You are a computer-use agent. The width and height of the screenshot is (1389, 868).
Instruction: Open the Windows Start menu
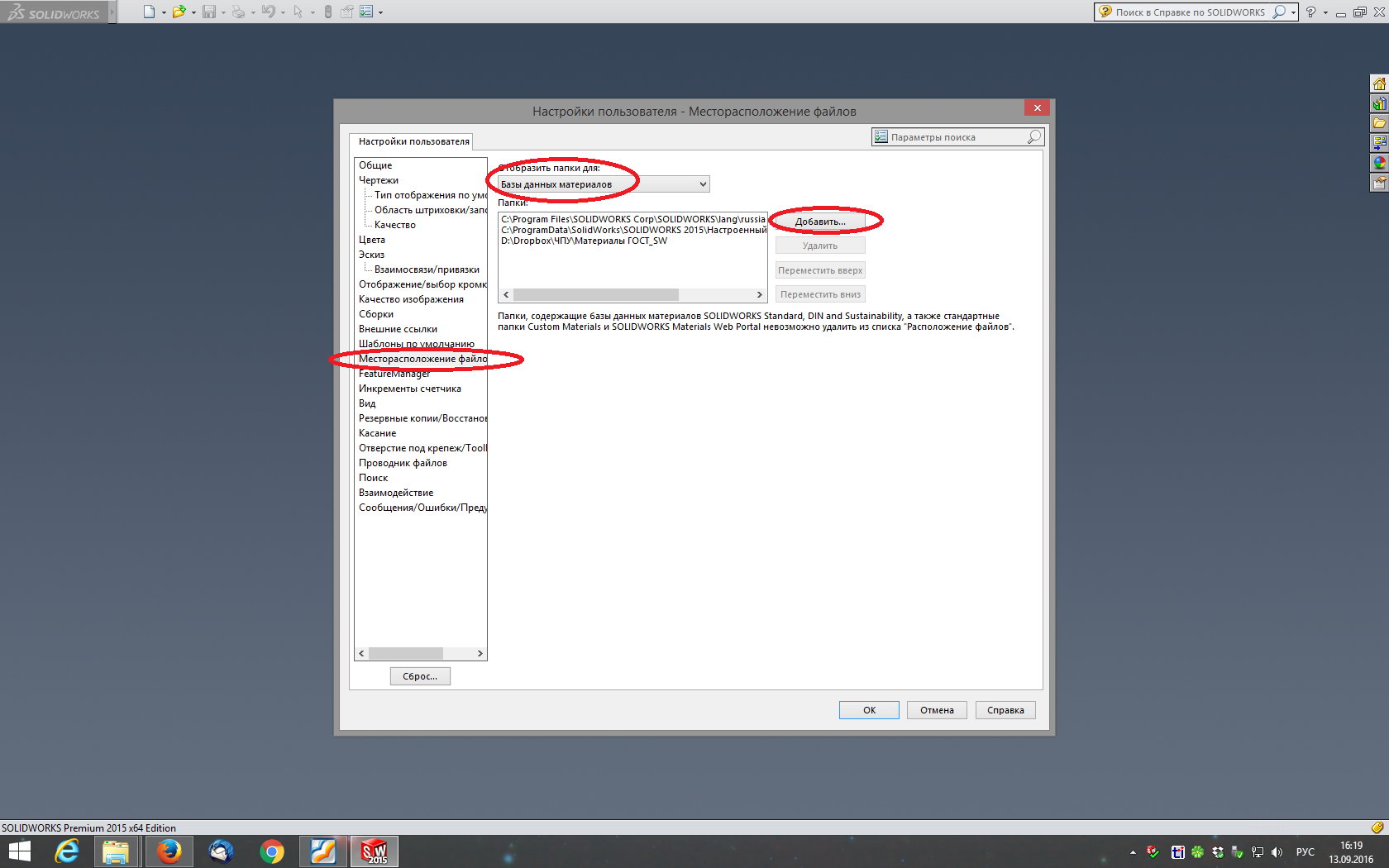point(20,851)
